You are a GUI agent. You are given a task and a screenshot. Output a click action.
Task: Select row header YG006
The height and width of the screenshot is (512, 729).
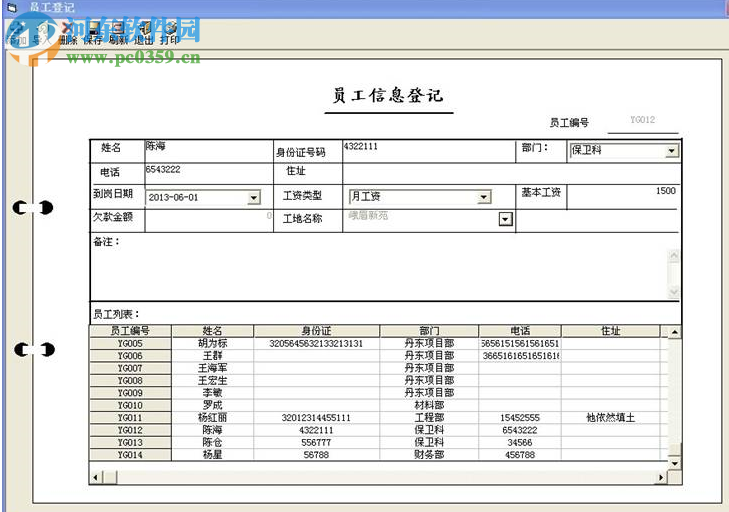[x=130, y=356]
